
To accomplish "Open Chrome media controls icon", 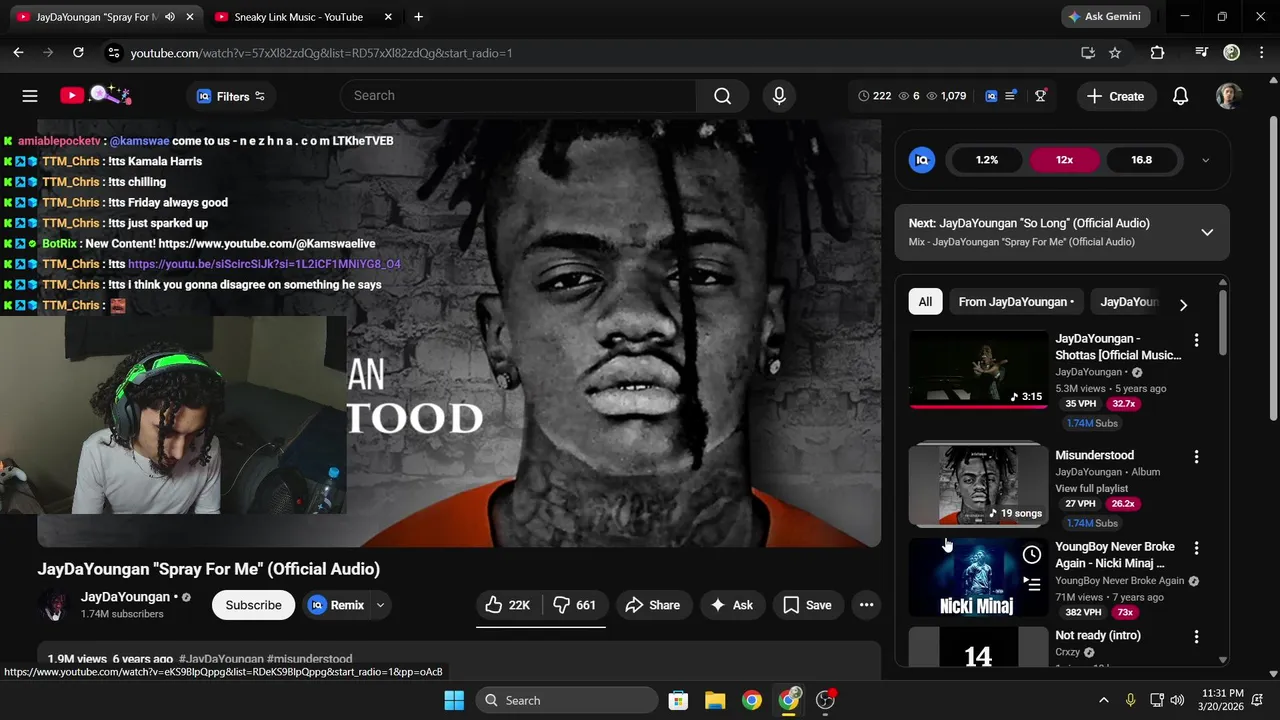I will pyautogui.click(x=1201, y=53).
